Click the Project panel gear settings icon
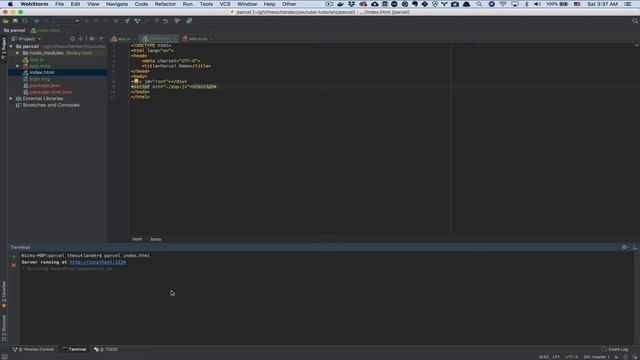The height and width of the screenshot is (360, 640). pos(92,39)
